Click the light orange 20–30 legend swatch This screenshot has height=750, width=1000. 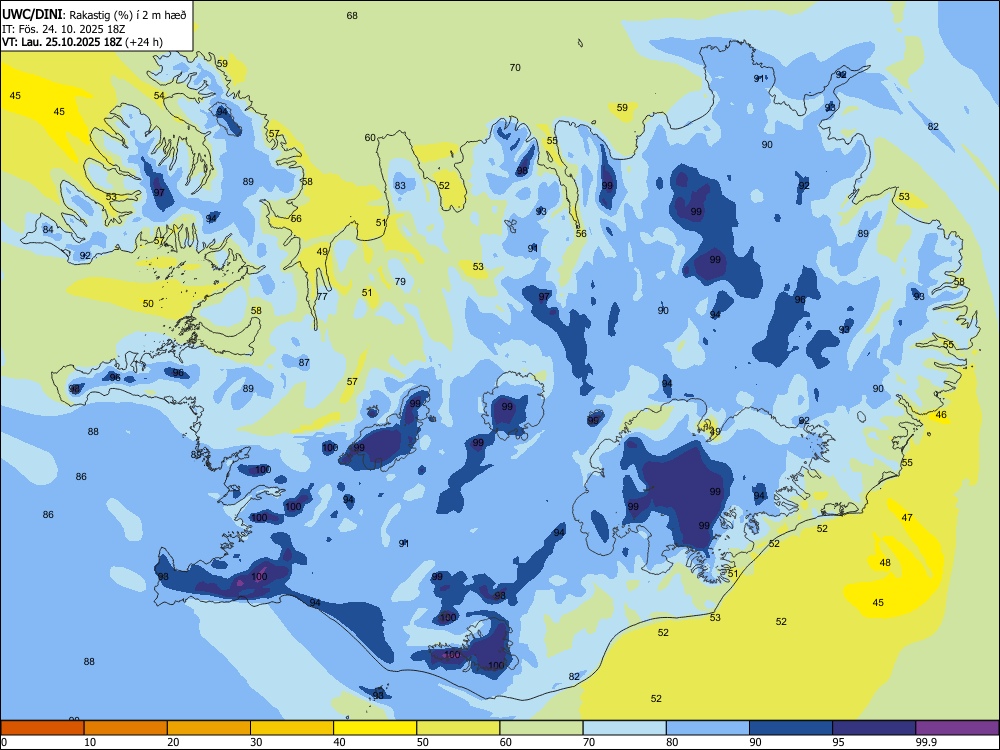(x=209, y=728)
